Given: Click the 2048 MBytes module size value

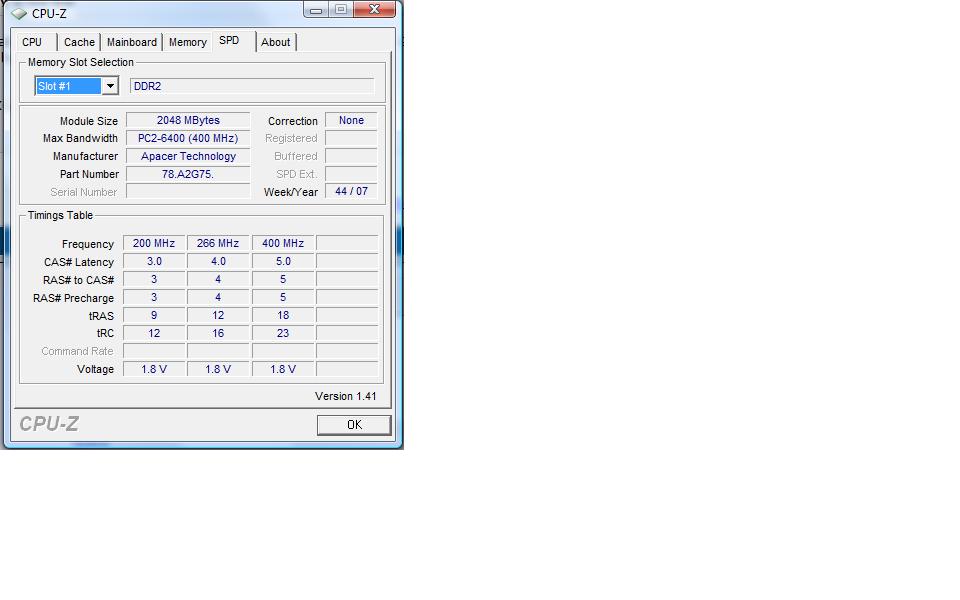Looking at the screenshot, I should (188, 121).
